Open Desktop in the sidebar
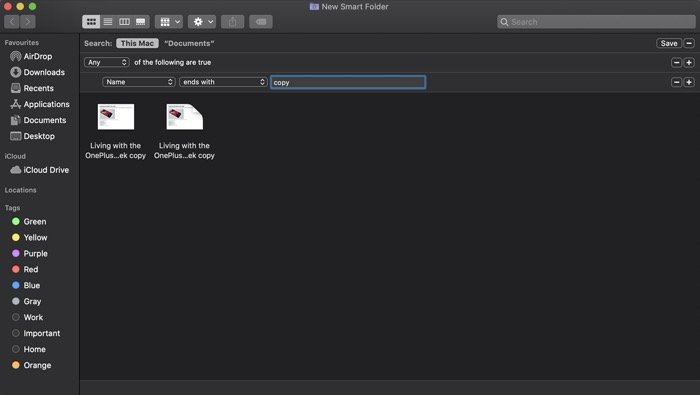Image resolution: width=700 pixels, height=395 pixels. point(33,136)
